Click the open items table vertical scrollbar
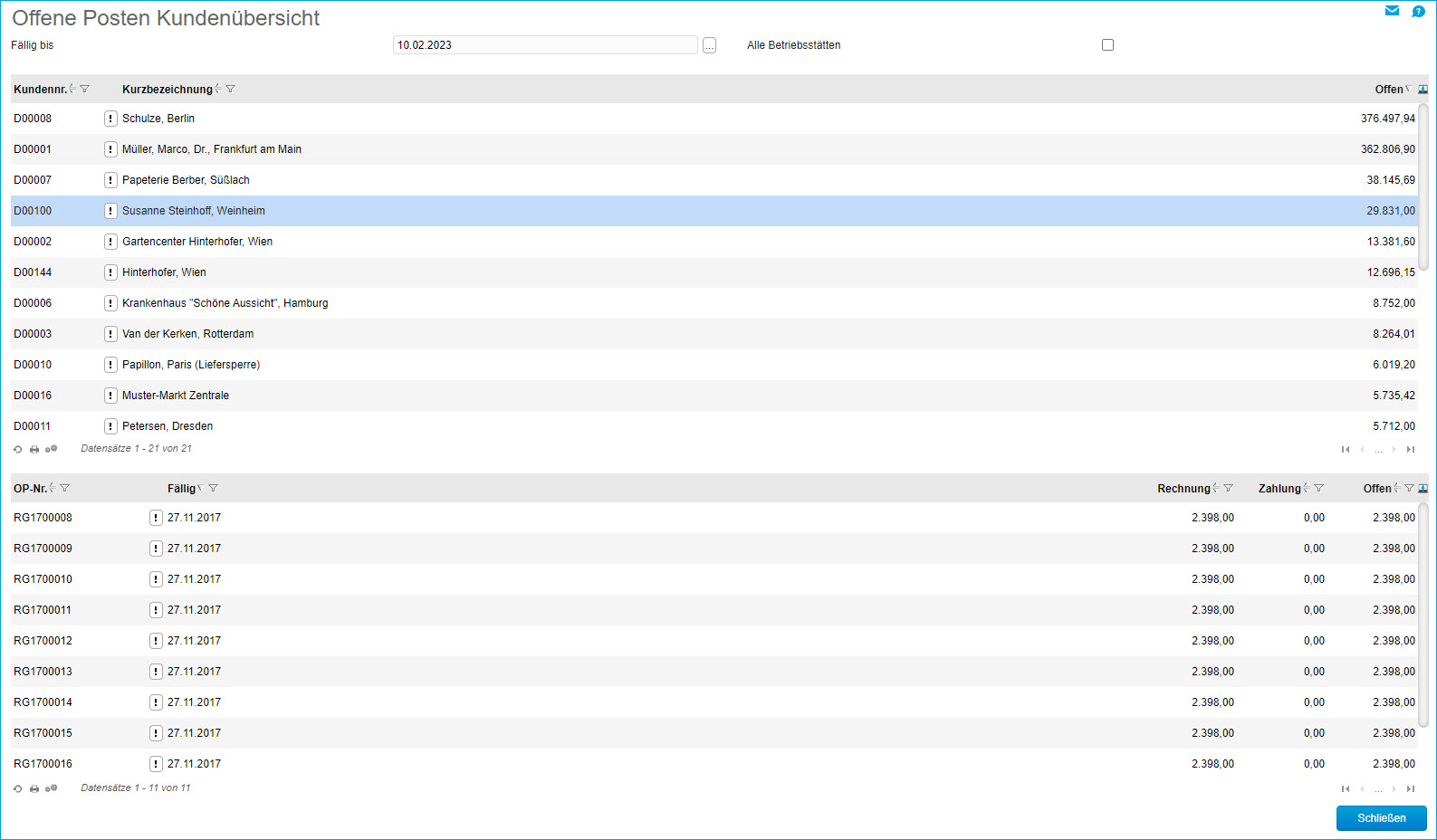The width and height of the screenshot is (1437, 840). [1423, 614]
